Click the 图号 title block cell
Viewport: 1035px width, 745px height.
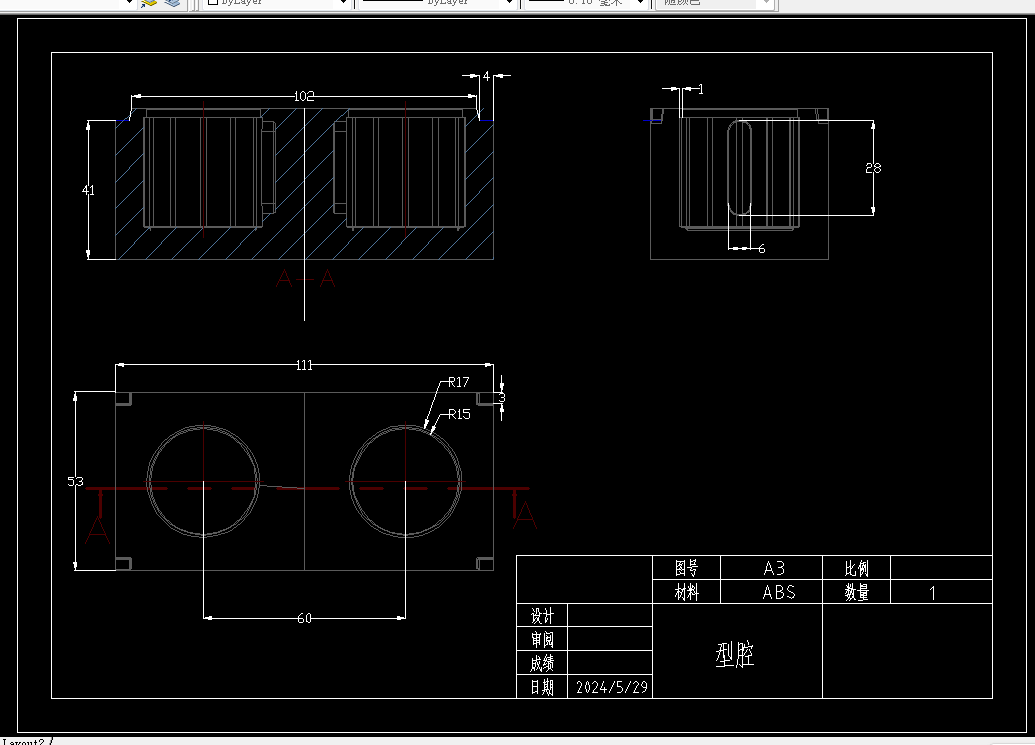tap(686, 568)
